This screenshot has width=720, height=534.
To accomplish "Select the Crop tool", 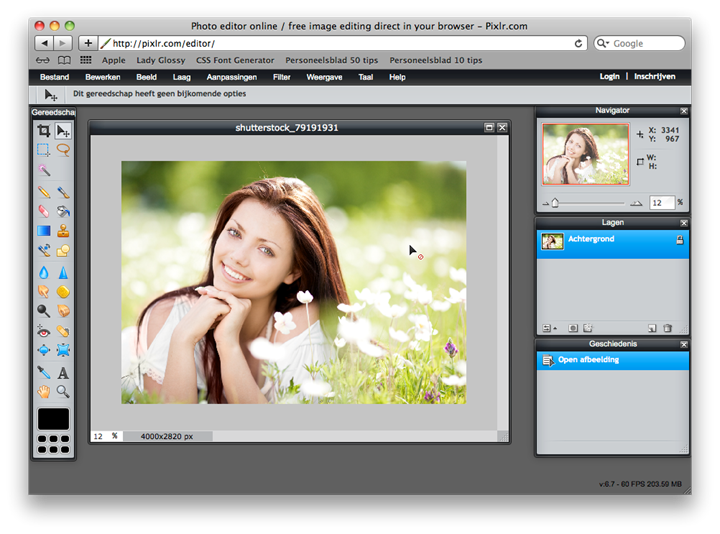I will click(43, 131).
